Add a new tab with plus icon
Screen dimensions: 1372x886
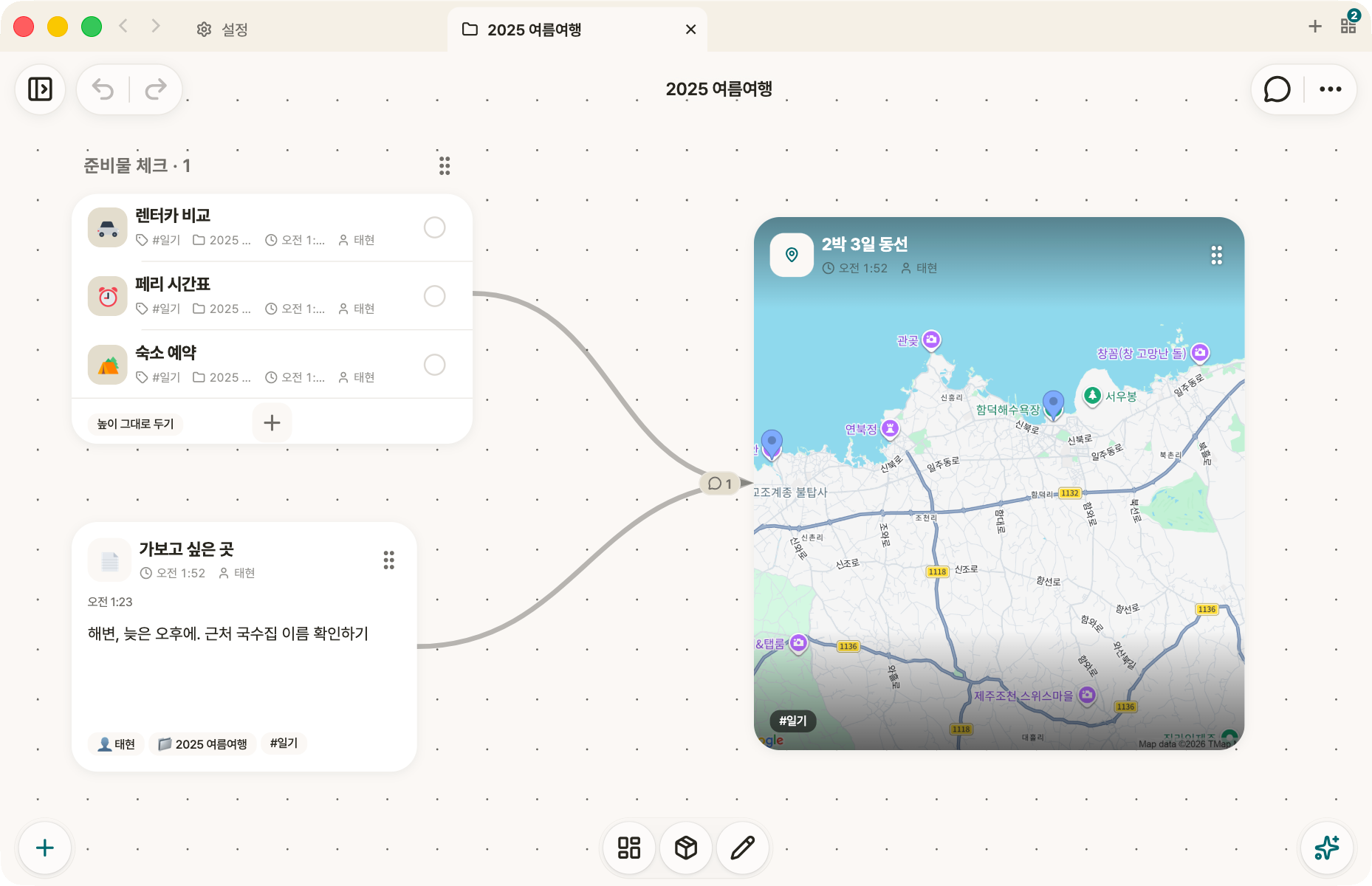point(1314,27)
